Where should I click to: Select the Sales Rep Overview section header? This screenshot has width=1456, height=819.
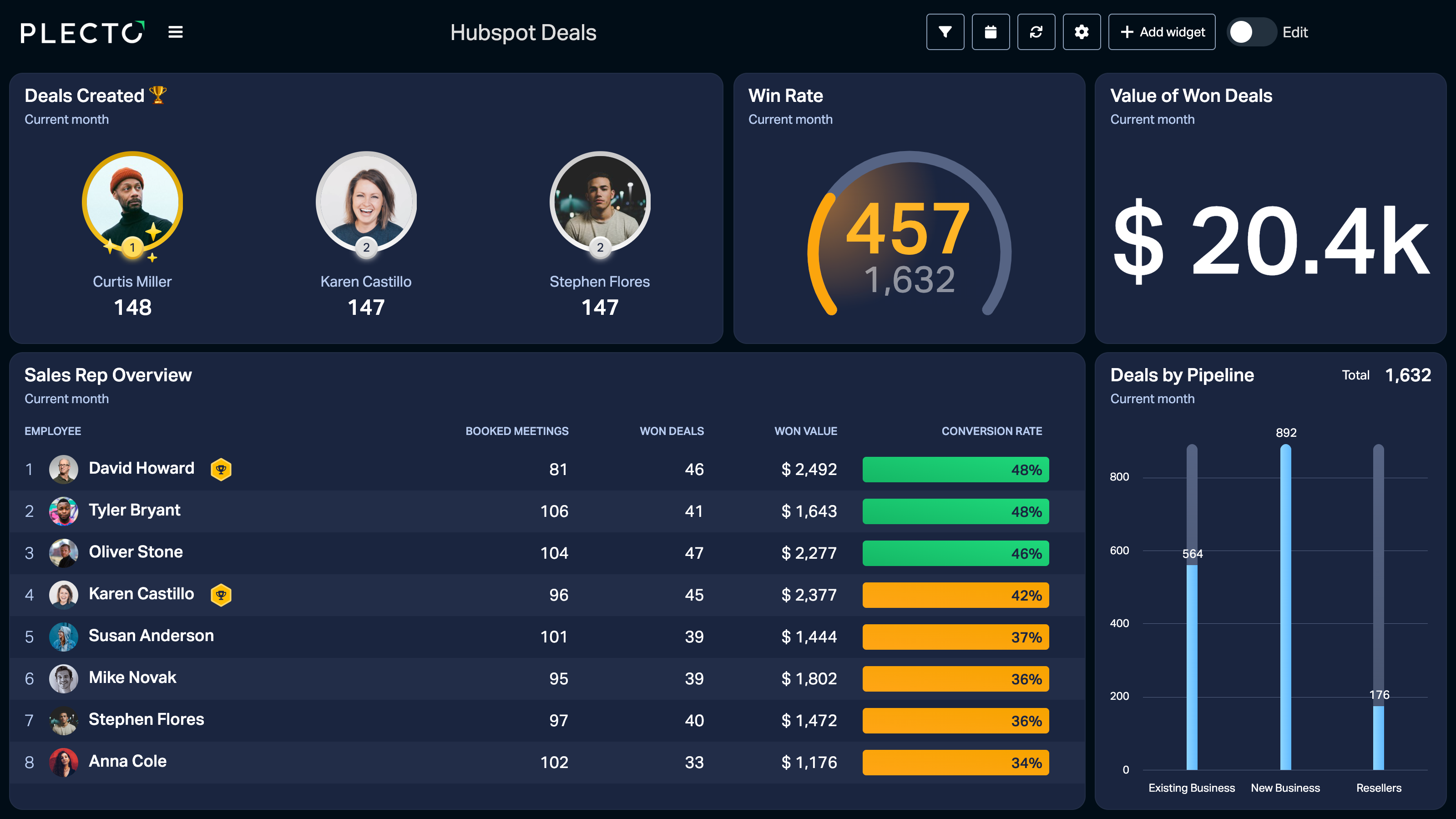pyautogui.click(x=108, y=375)
